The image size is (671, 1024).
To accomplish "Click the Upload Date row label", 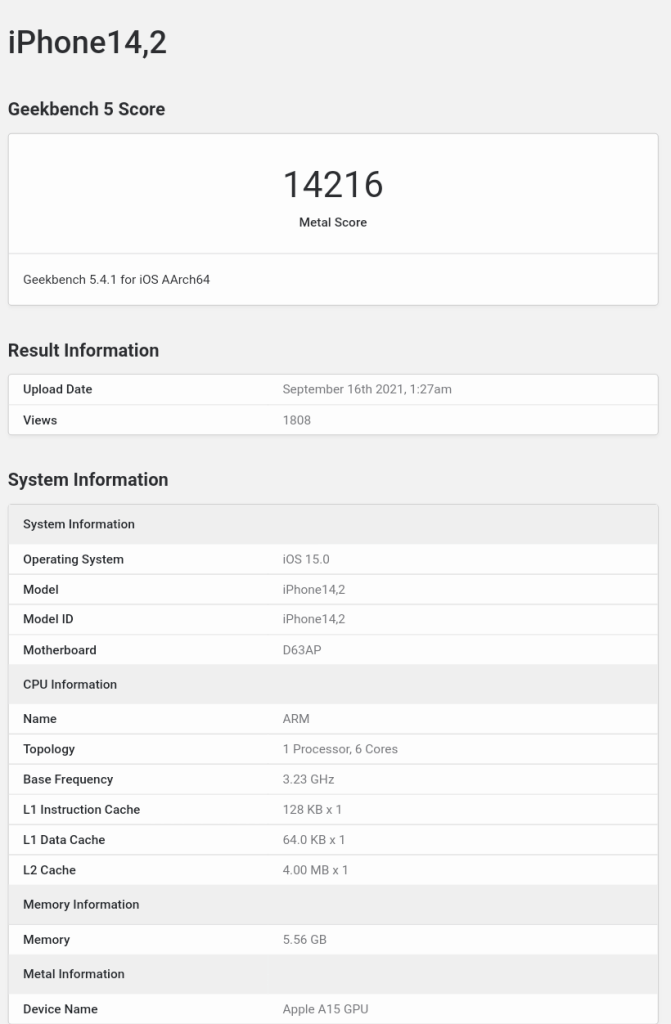I will (x=57, y=389).
